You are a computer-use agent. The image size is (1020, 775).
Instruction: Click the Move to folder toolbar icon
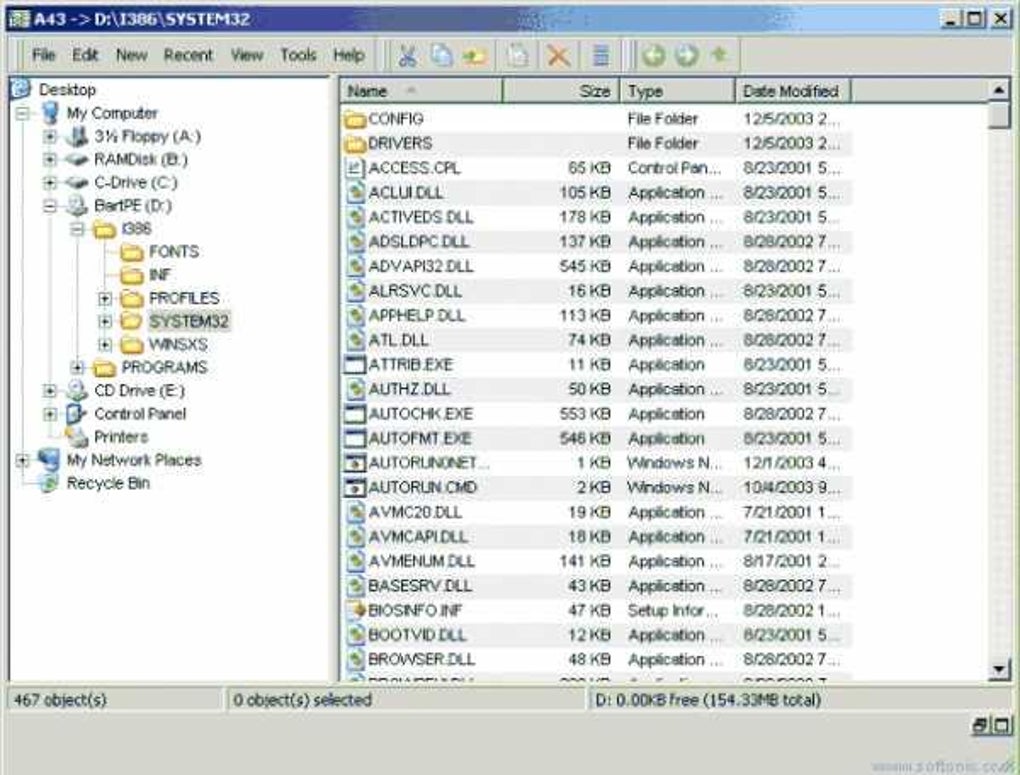[475, 56]
